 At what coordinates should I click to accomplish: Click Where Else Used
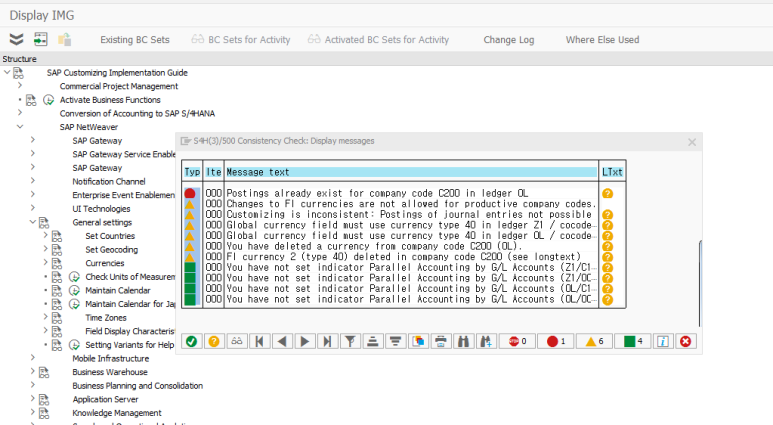602,39
